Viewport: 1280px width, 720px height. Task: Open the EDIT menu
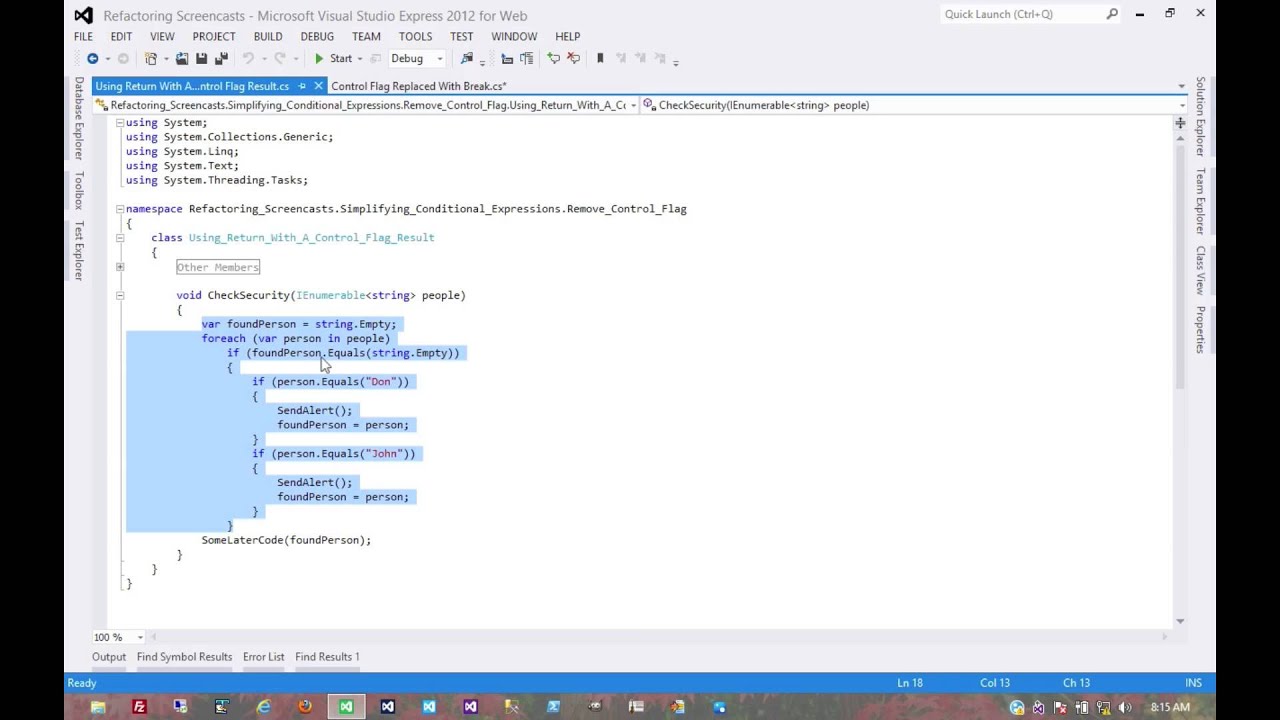click(121, 36)
